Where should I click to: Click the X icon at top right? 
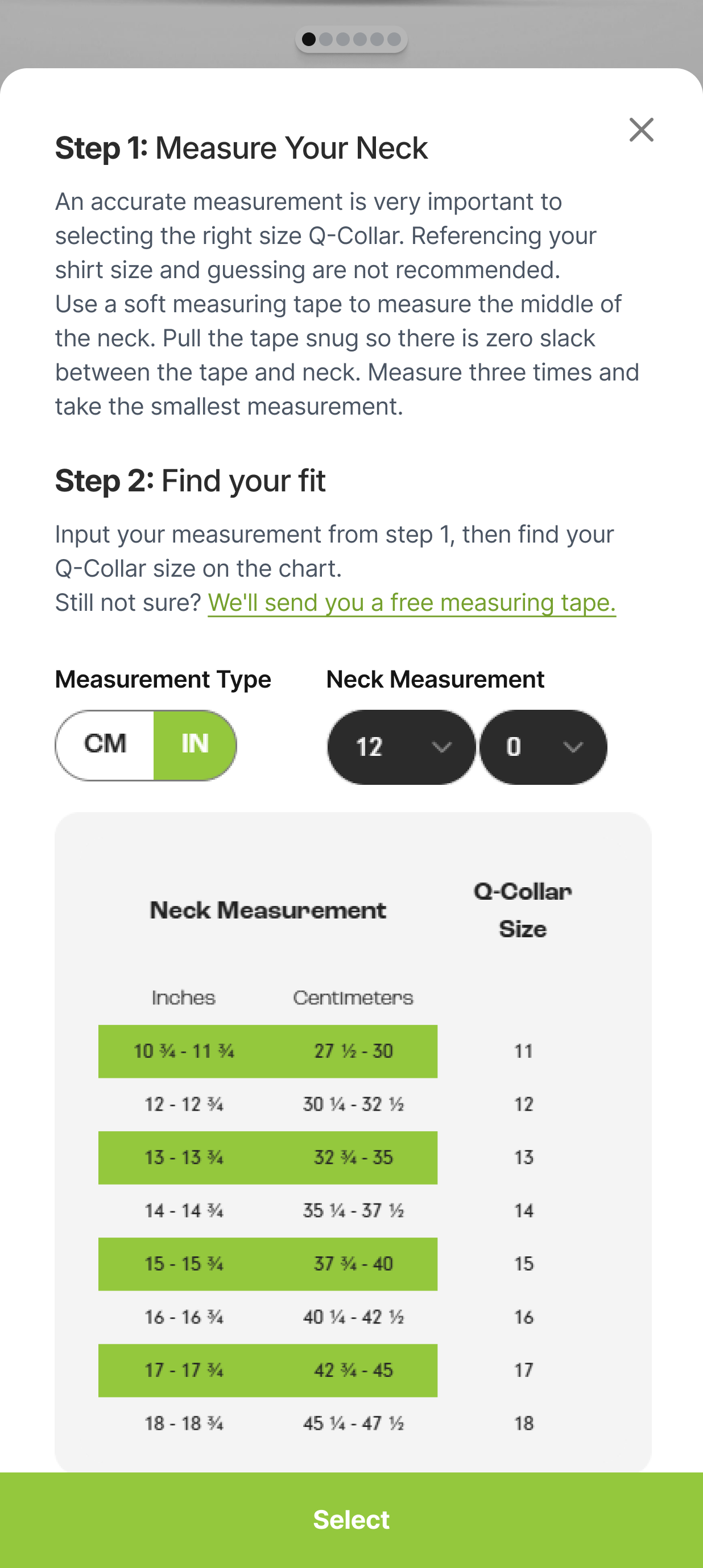(641, 130)
